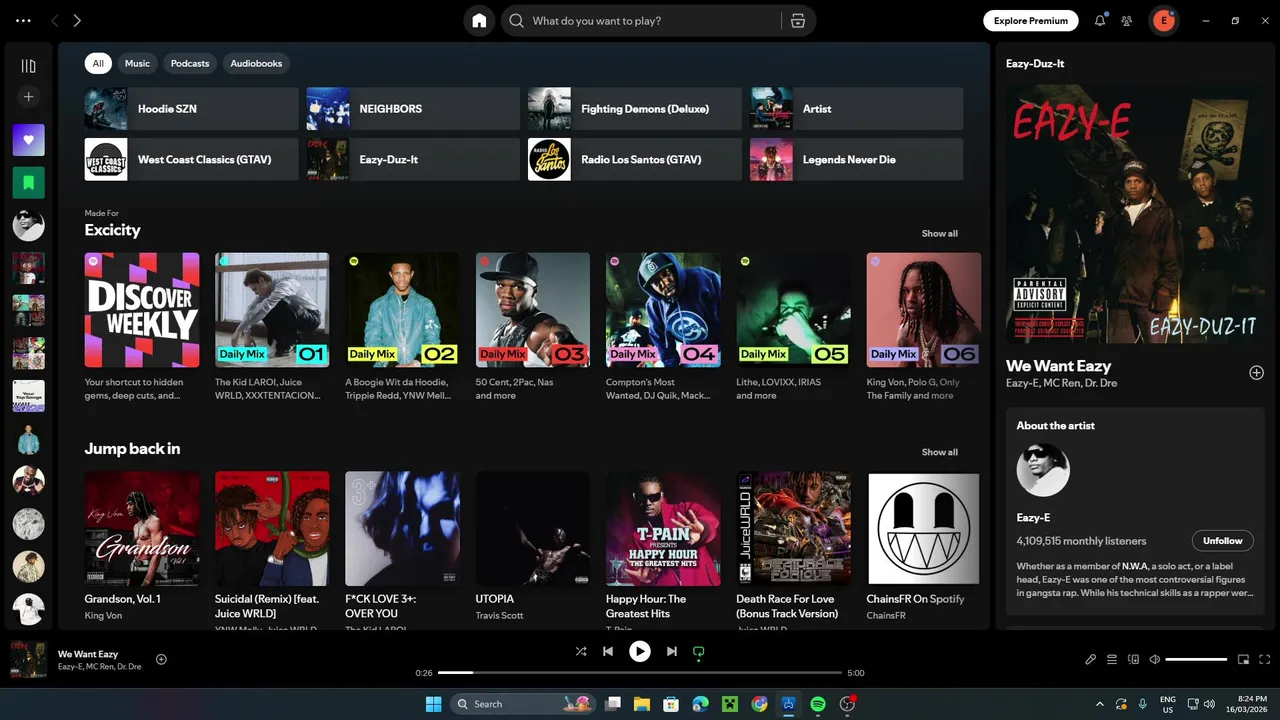Open Daily Mix 01 cover
The image size is (1280, 720).
(272, 310)
